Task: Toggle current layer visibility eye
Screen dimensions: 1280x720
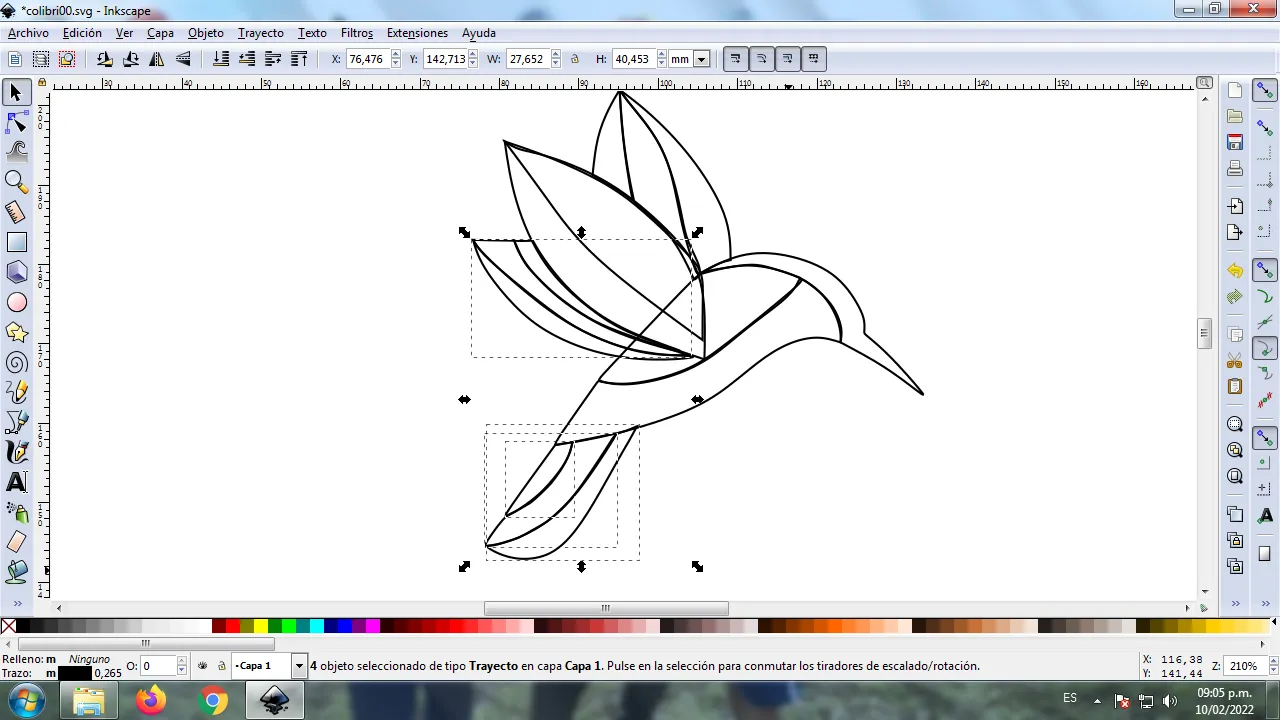Action: tap(203, 666)
